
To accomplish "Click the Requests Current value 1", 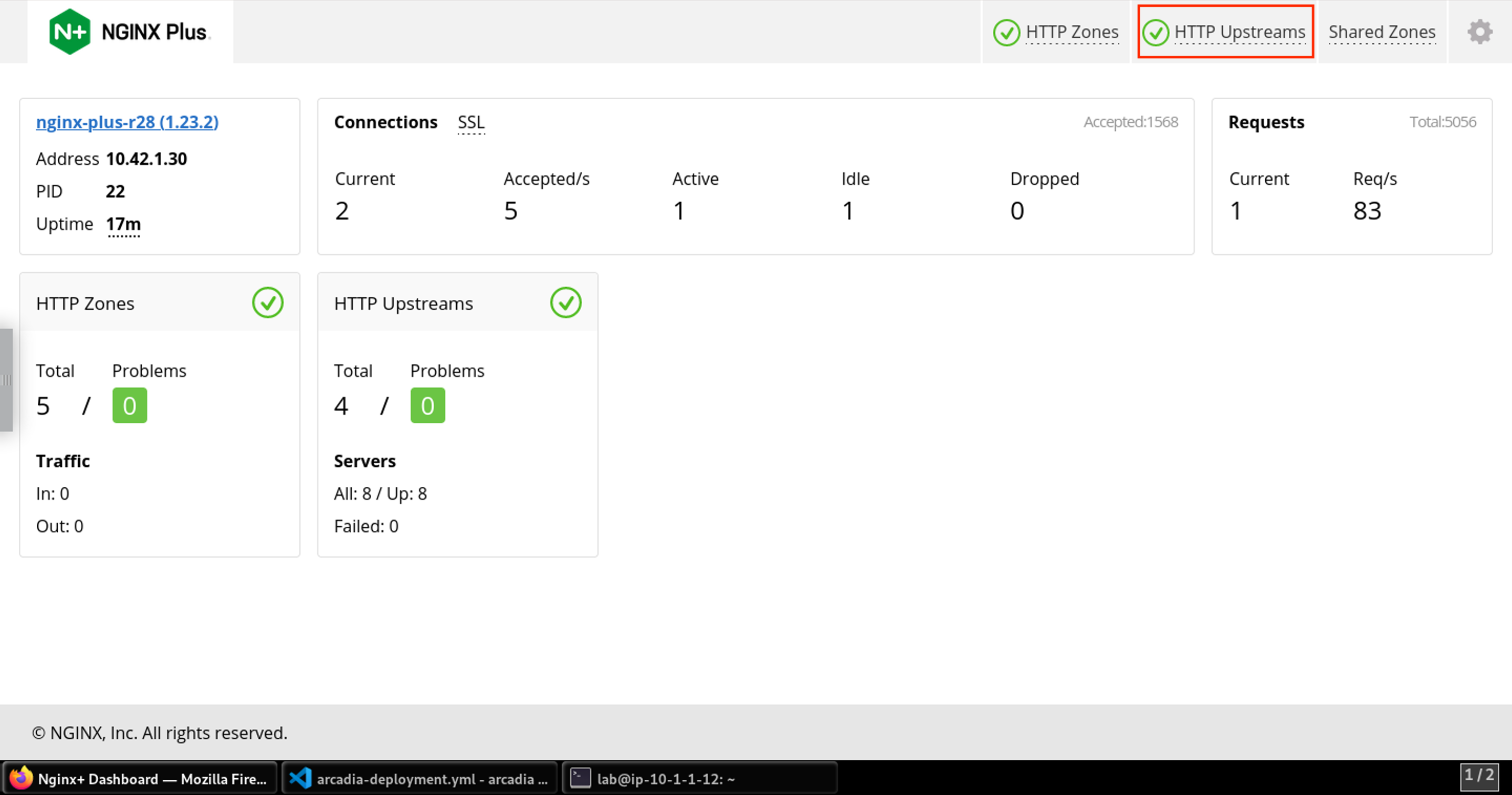I will (x=1235, y=211).
